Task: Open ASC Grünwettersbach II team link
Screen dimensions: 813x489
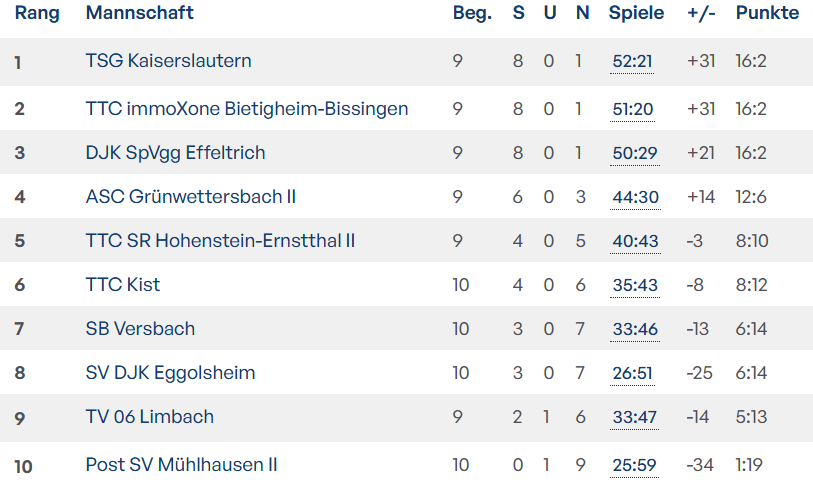Action: pos(190,197)
